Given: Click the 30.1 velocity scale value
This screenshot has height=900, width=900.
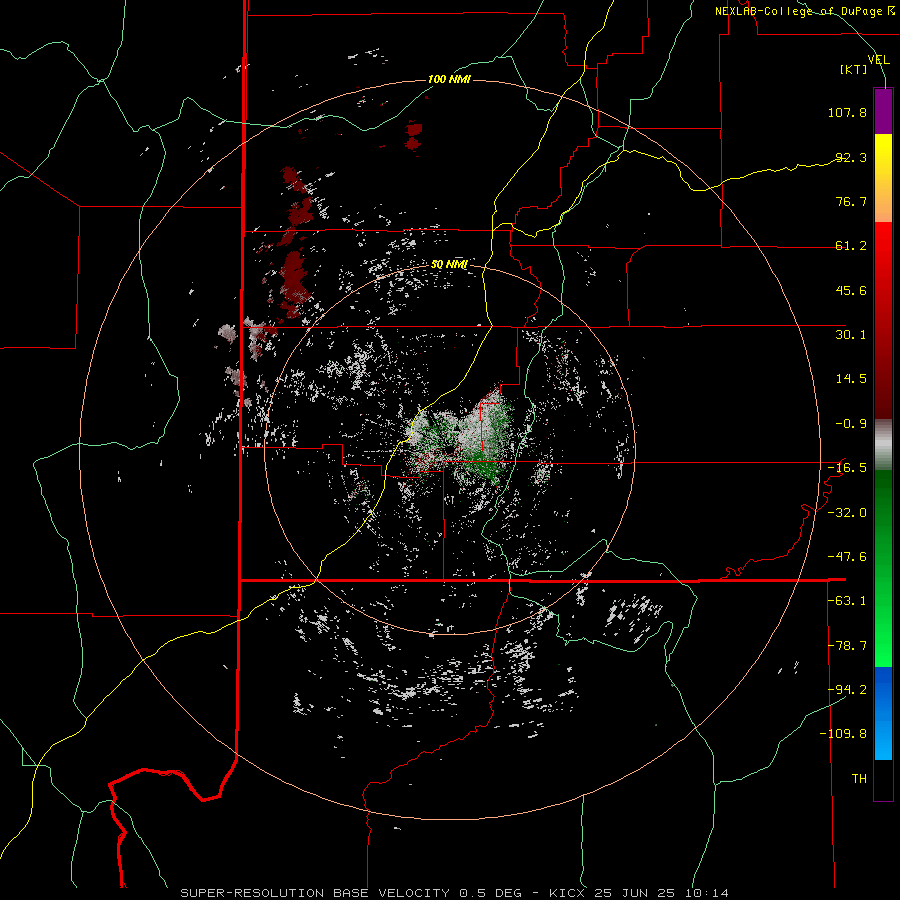Looking at the screenshot, I should coord(851,335).
